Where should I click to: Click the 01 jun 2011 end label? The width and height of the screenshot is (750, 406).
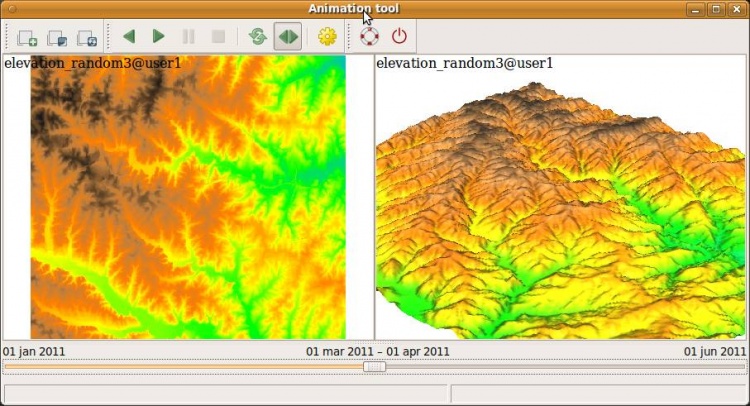(x=714, y=352)
